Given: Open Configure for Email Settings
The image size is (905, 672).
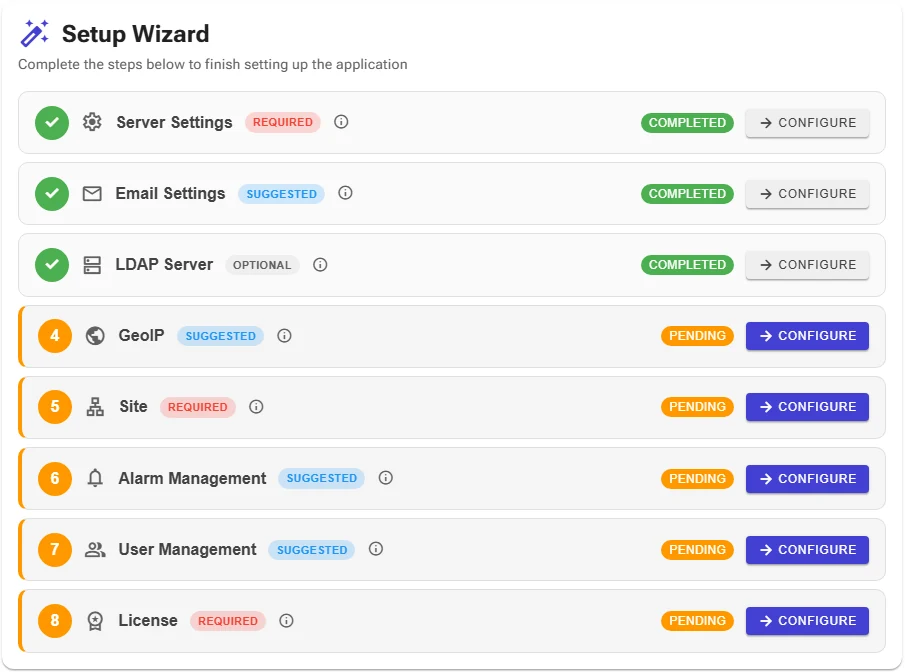Looking at the screenshot, I should 807,193.
